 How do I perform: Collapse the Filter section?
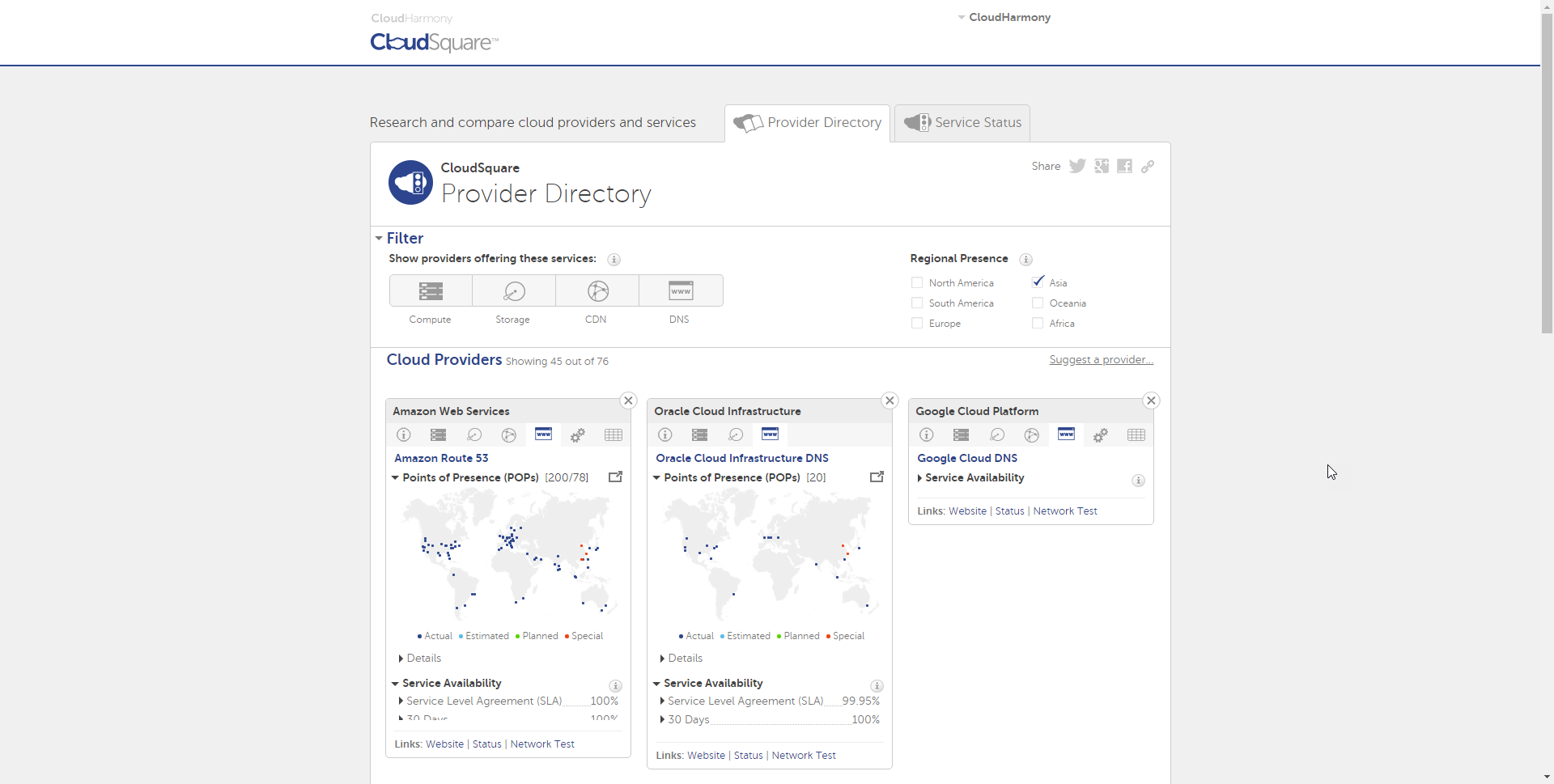[400, 238]
